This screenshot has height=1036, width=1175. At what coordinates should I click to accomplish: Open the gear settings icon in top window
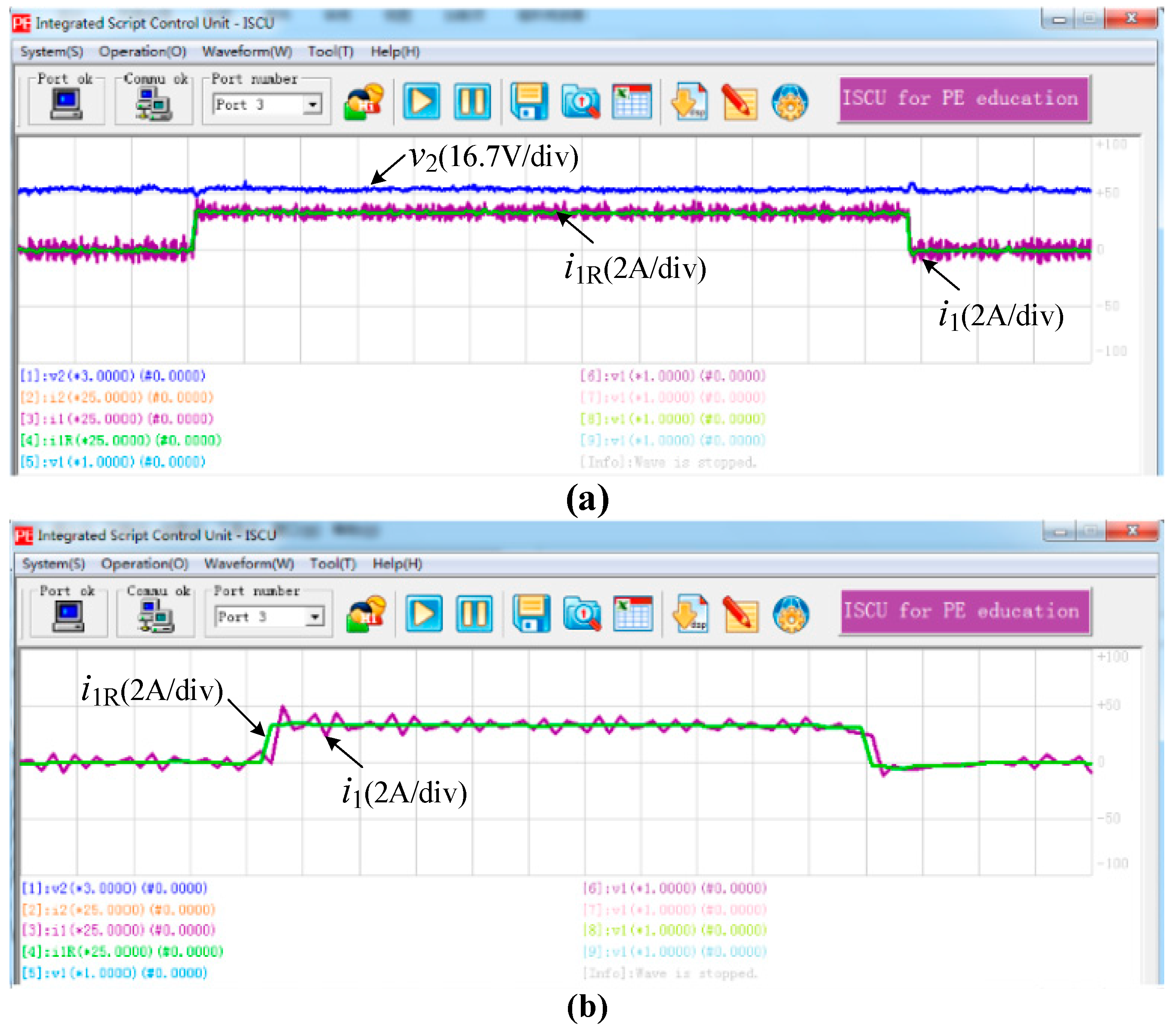pyautogui.click(x=790, y=102)
